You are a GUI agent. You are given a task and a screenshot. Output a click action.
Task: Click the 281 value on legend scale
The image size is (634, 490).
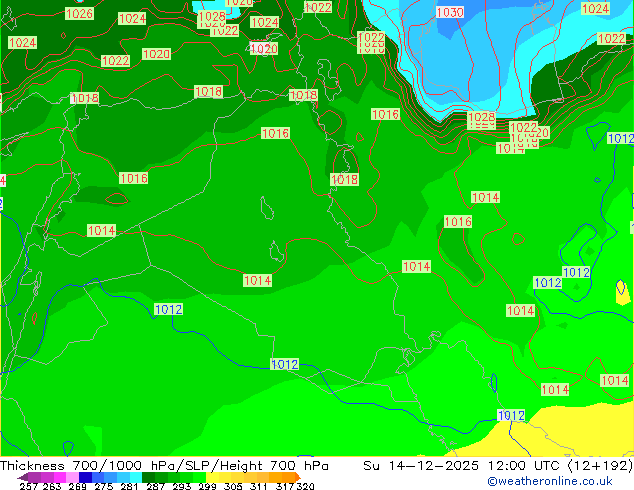click(x=129, y=486)
